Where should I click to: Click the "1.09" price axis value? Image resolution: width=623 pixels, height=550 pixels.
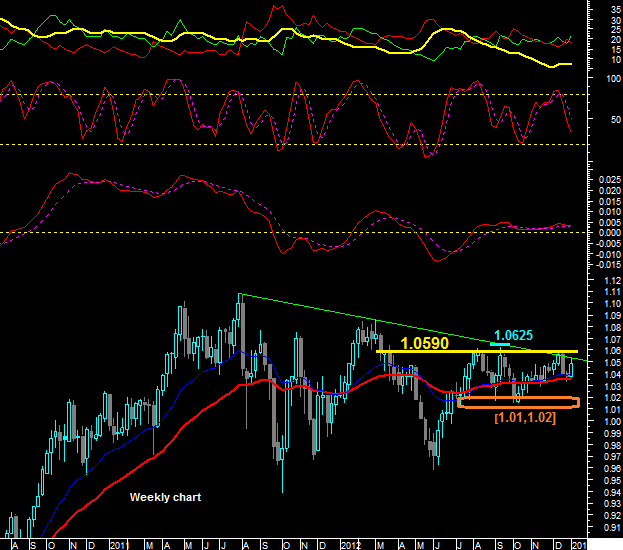pyautogui.click(x=612, y=316)
